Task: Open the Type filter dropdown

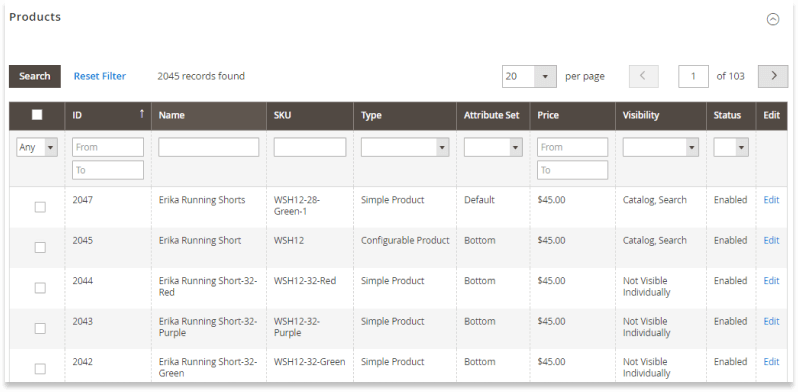Action: [405, 147]
